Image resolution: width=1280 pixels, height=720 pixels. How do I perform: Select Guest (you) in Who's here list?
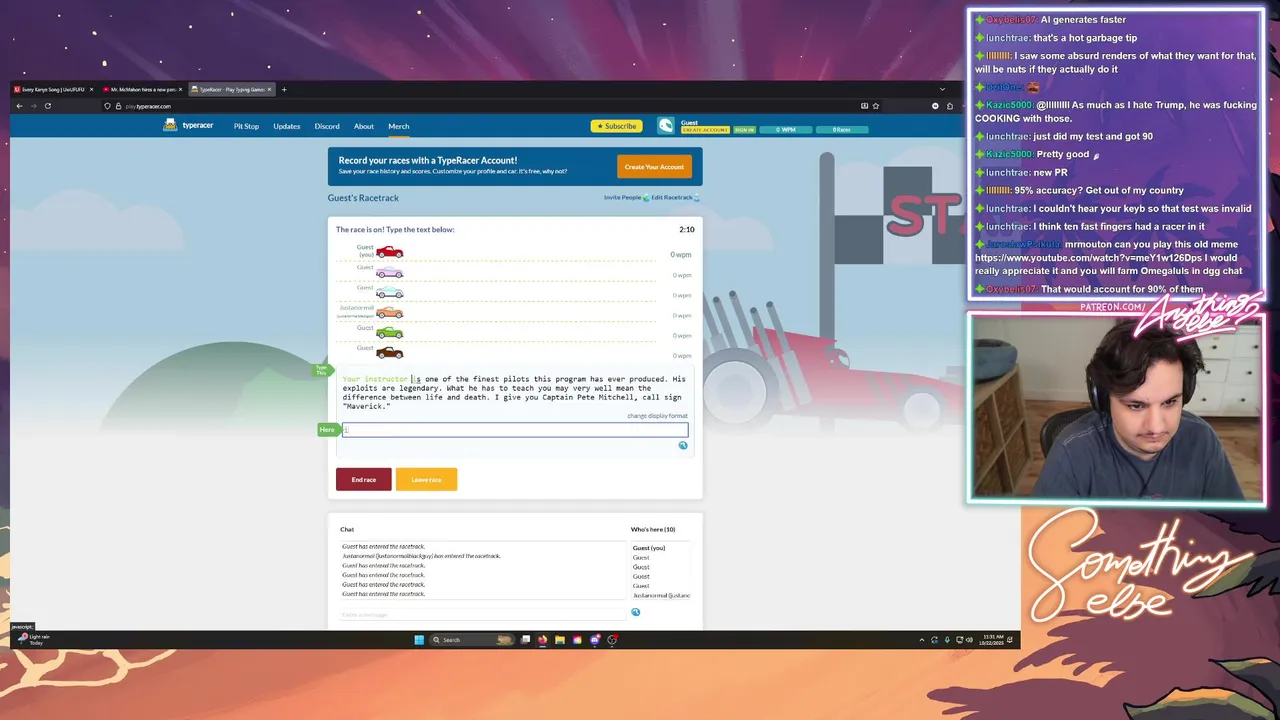649,548
